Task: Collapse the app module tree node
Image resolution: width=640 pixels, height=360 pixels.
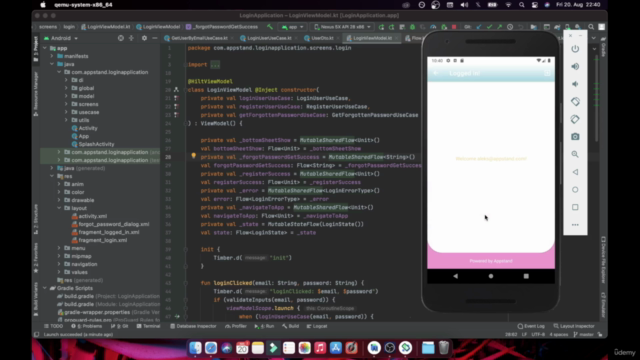Action: (x=45, y=48)
